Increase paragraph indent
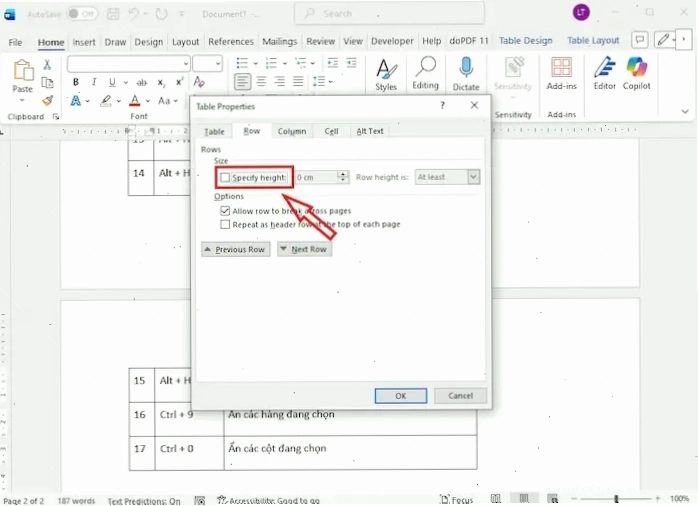This screenshot has height=506, width=698. point(351,63)
